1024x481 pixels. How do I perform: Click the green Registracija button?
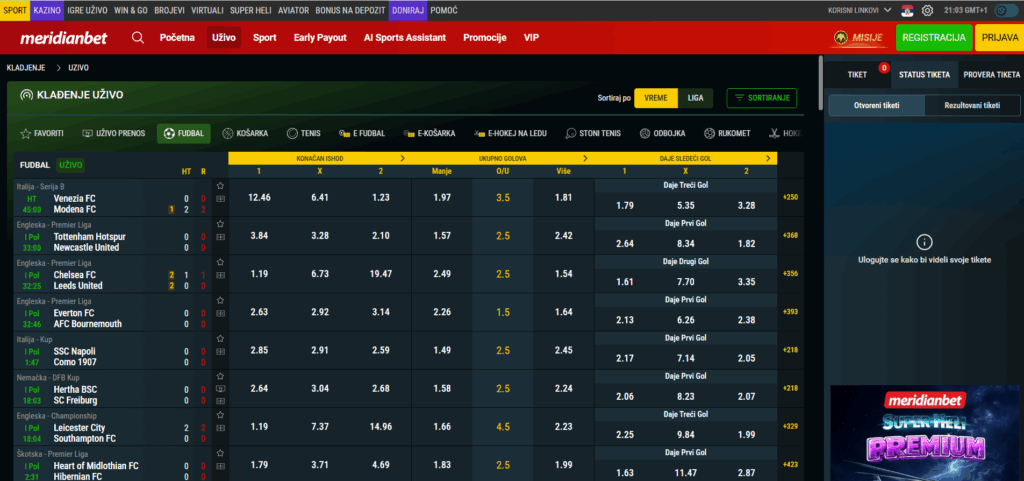point(932,38)
